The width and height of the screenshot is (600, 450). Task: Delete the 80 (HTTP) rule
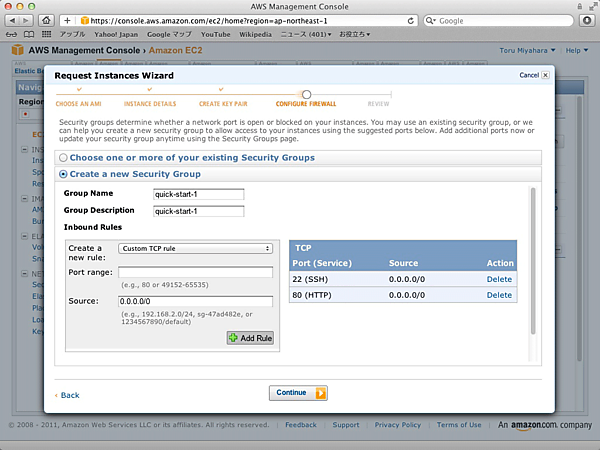(499, 295)
